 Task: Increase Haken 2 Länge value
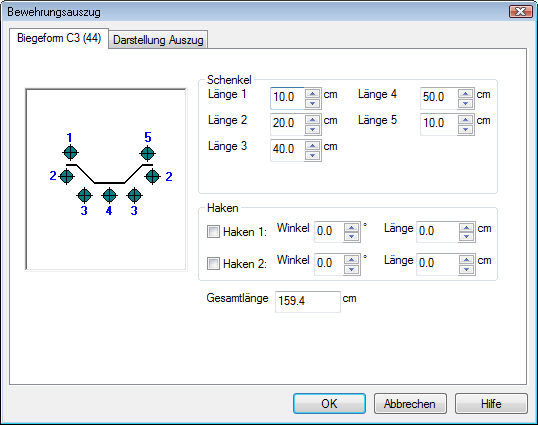[x=466, y=260]
